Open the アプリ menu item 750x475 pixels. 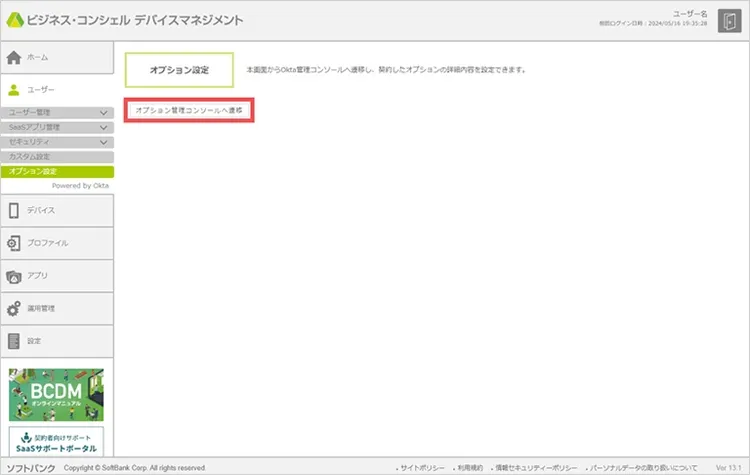pos(57,276)
